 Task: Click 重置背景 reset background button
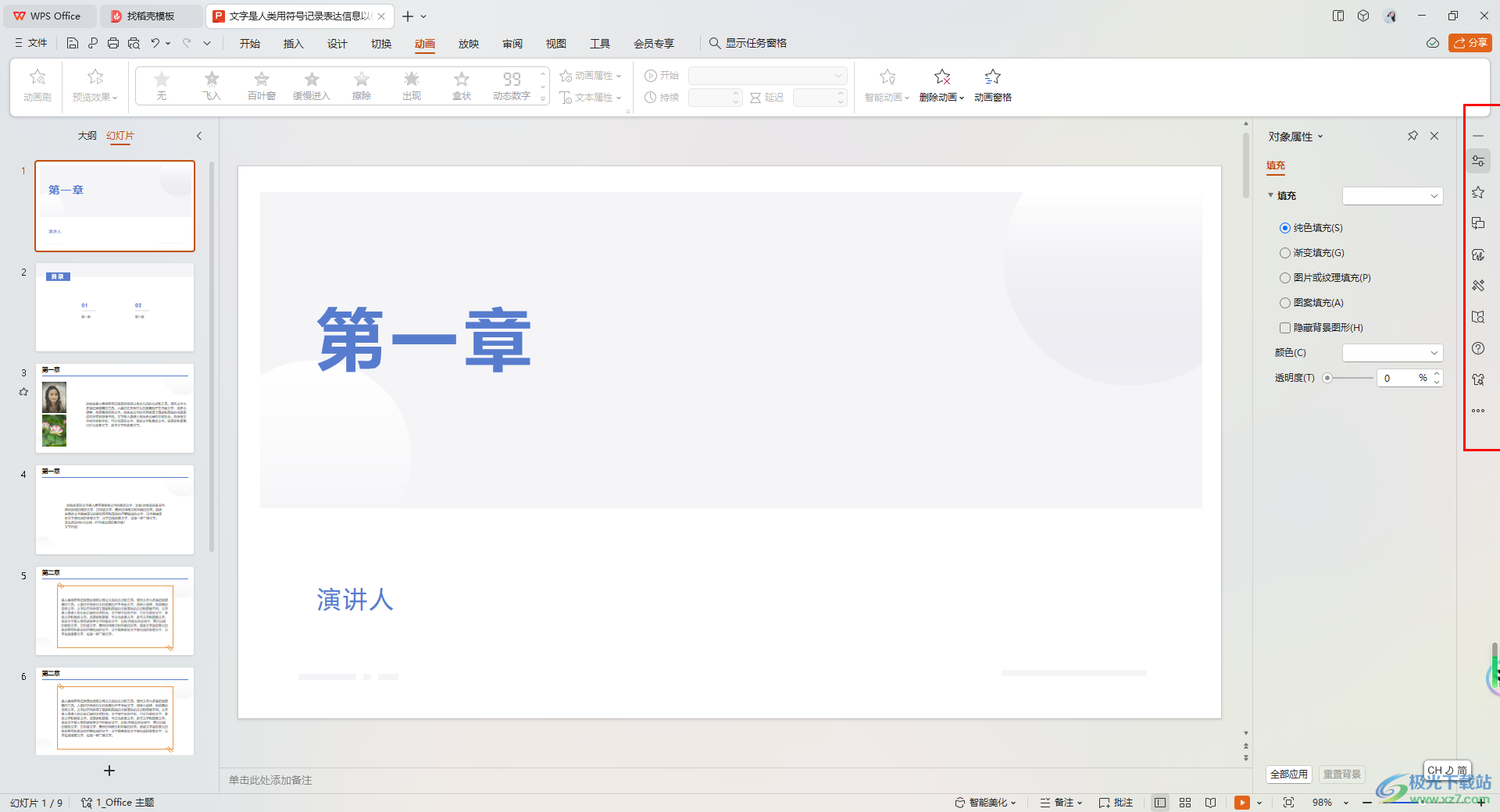1342,775
